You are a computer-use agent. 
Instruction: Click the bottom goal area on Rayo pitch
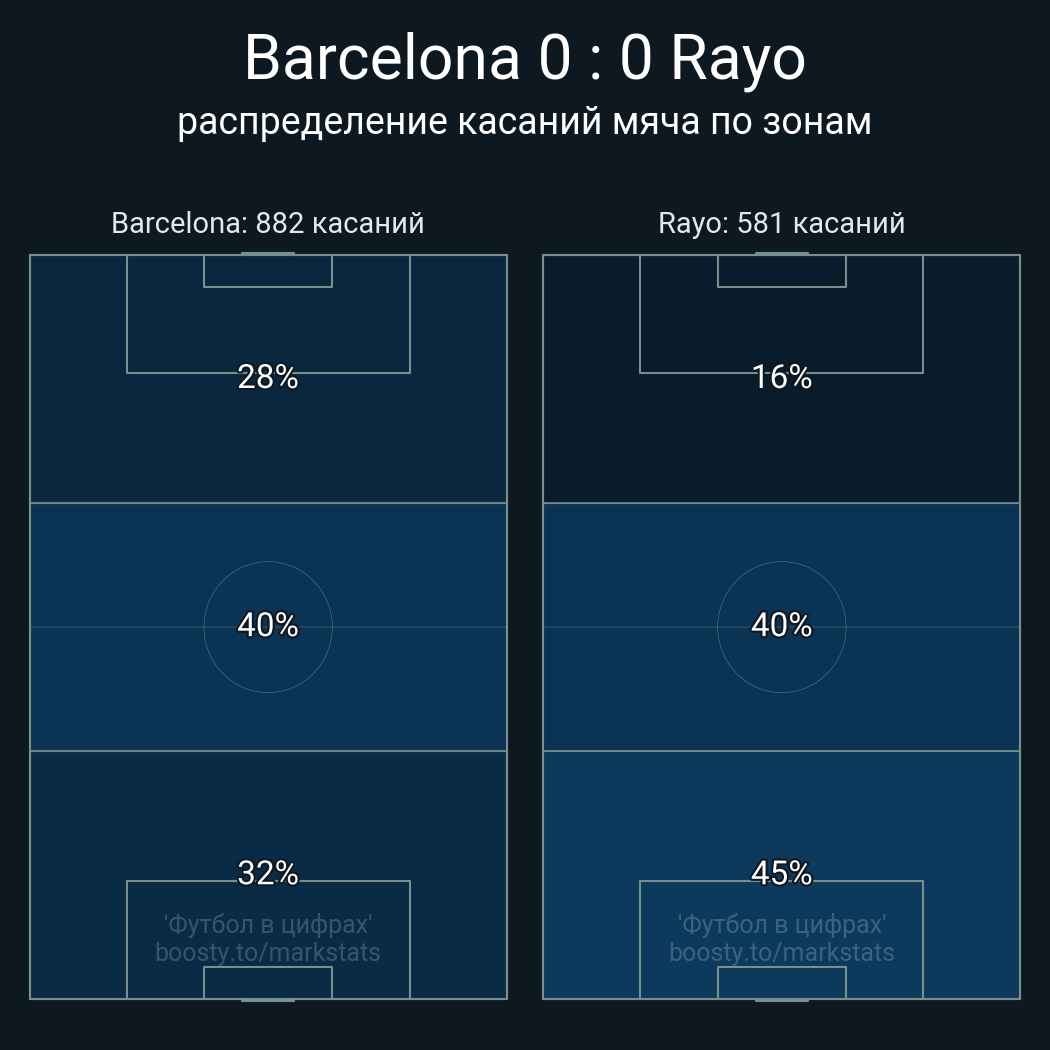point(781,982)
